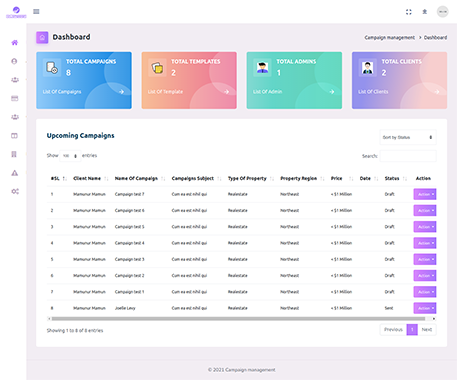Viewport: 460px width, 380px height.
Task: Open Action dropdown for Campaign test 7
Action: tap(425, 194)
